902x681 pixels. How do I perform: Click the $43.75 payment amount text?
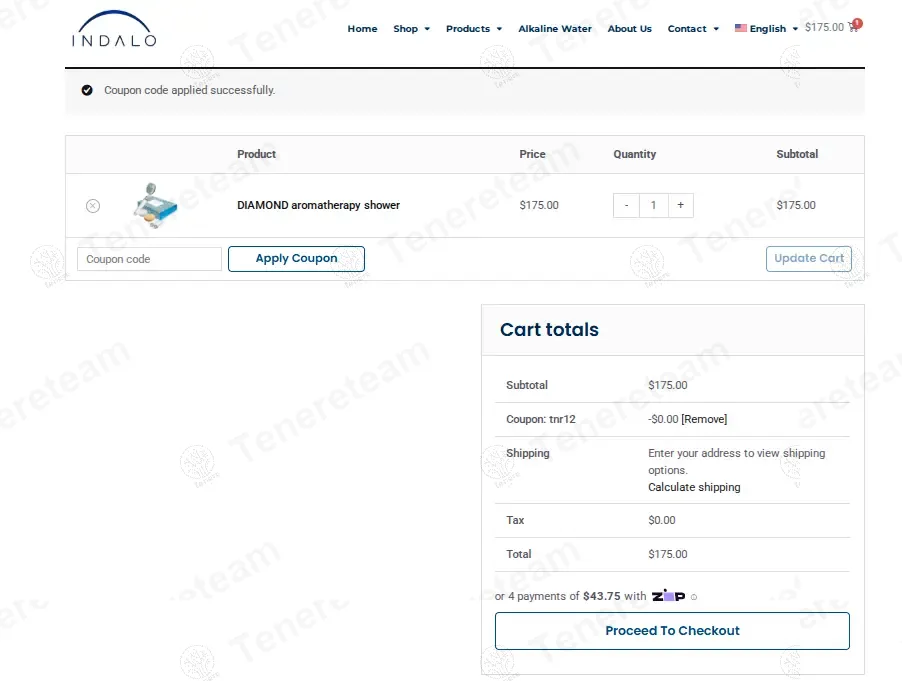602,596
